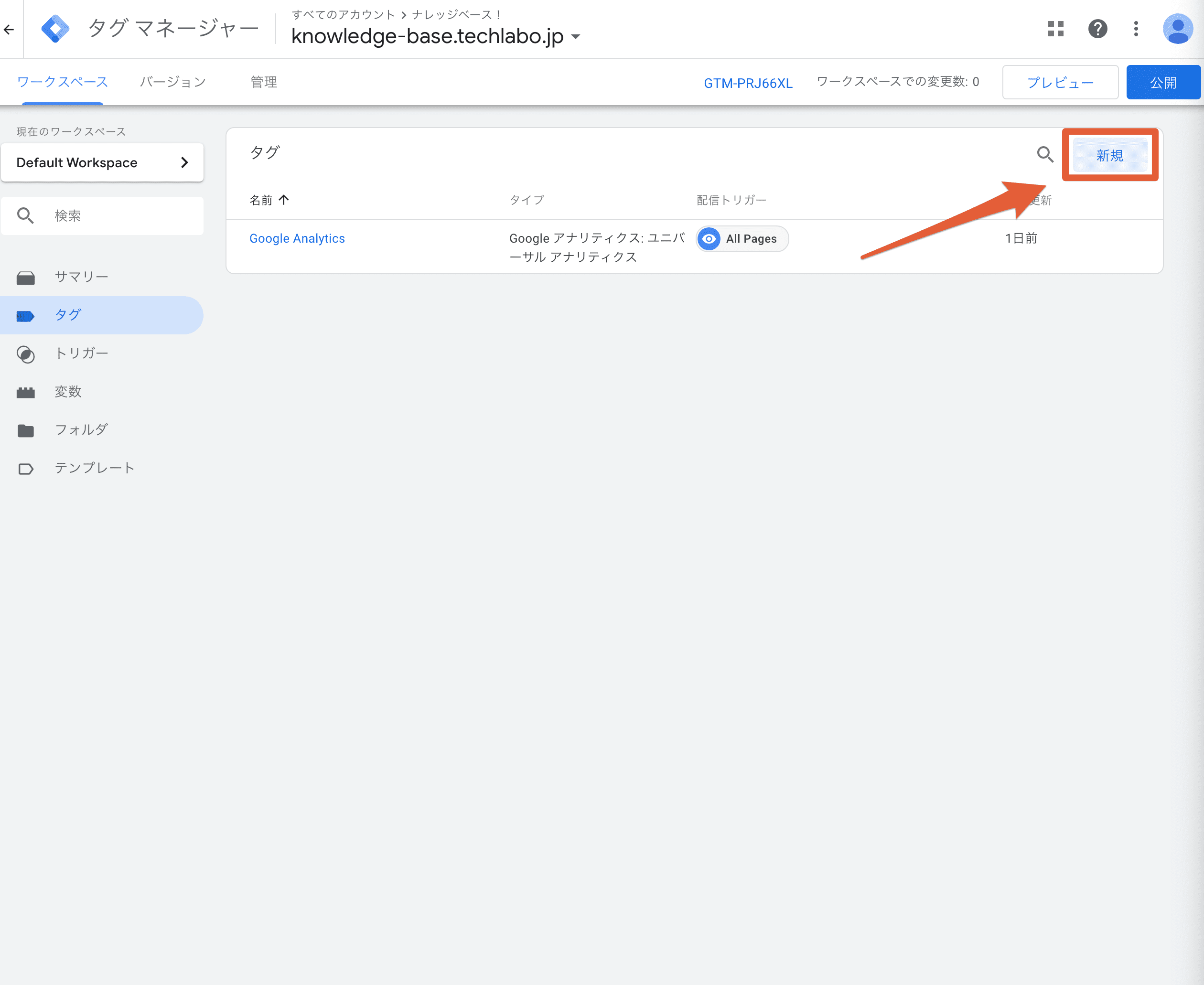This screenshot has height=985, width=1204.
Task: Switch to the 管理 tab
Action: [x=263, y=82]
